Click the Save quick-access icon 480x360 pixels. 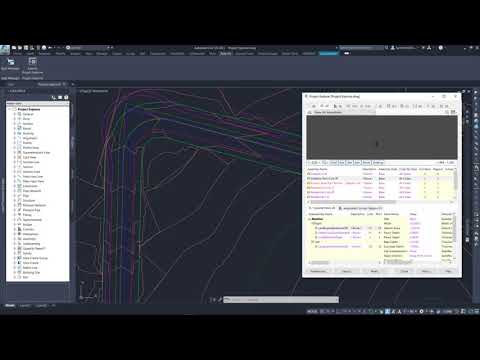pos(26,48)
